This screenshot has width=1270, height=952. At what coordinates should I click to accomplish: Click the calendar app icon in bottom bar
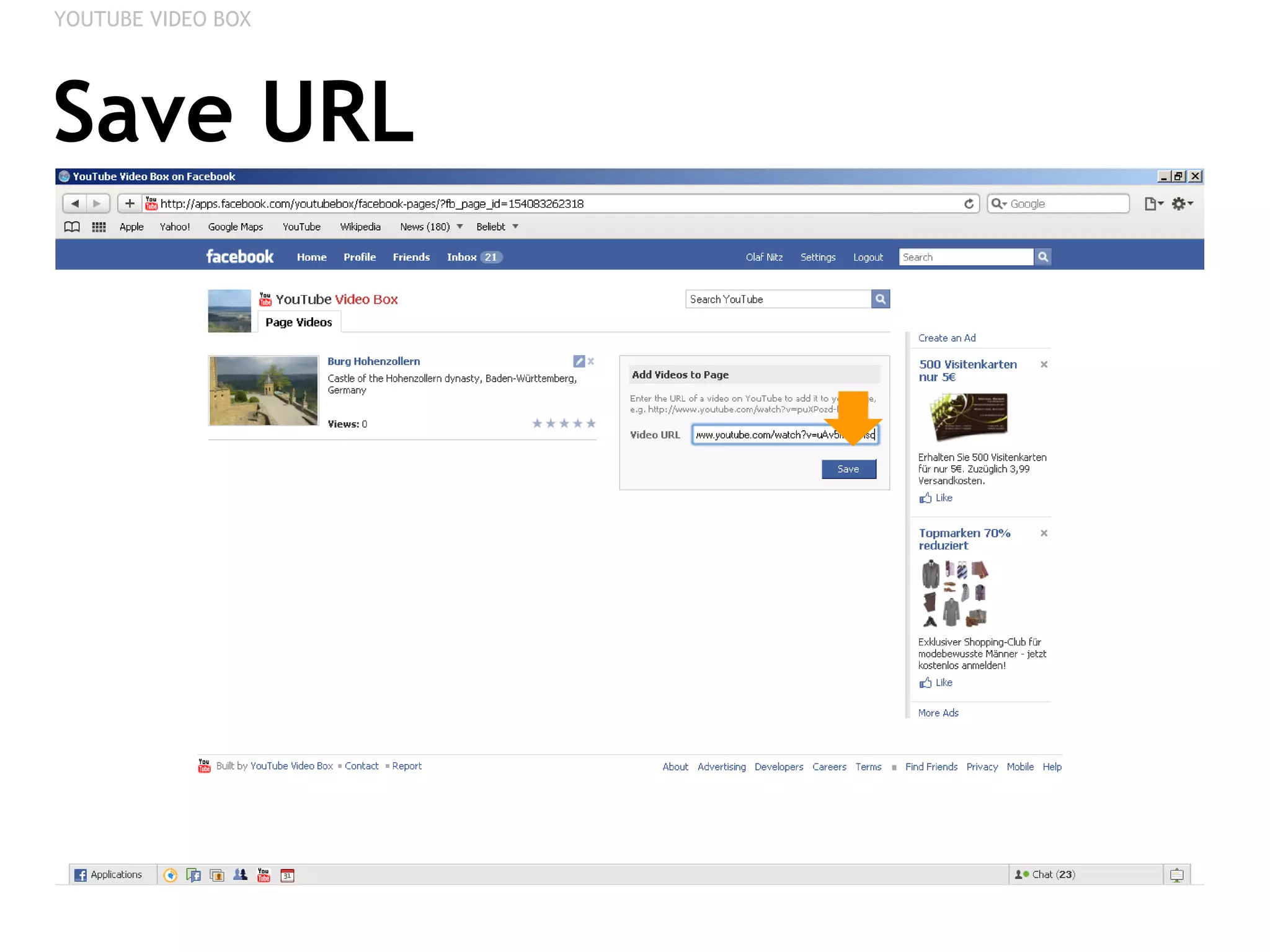click(x=287, y=875)
